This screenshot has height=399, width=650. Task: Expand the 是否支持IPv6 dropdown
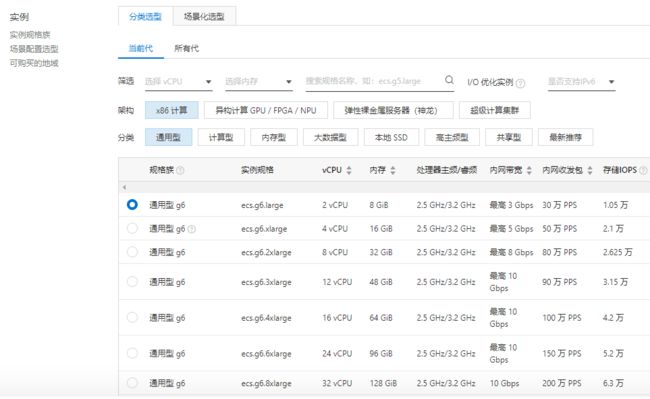581,82
